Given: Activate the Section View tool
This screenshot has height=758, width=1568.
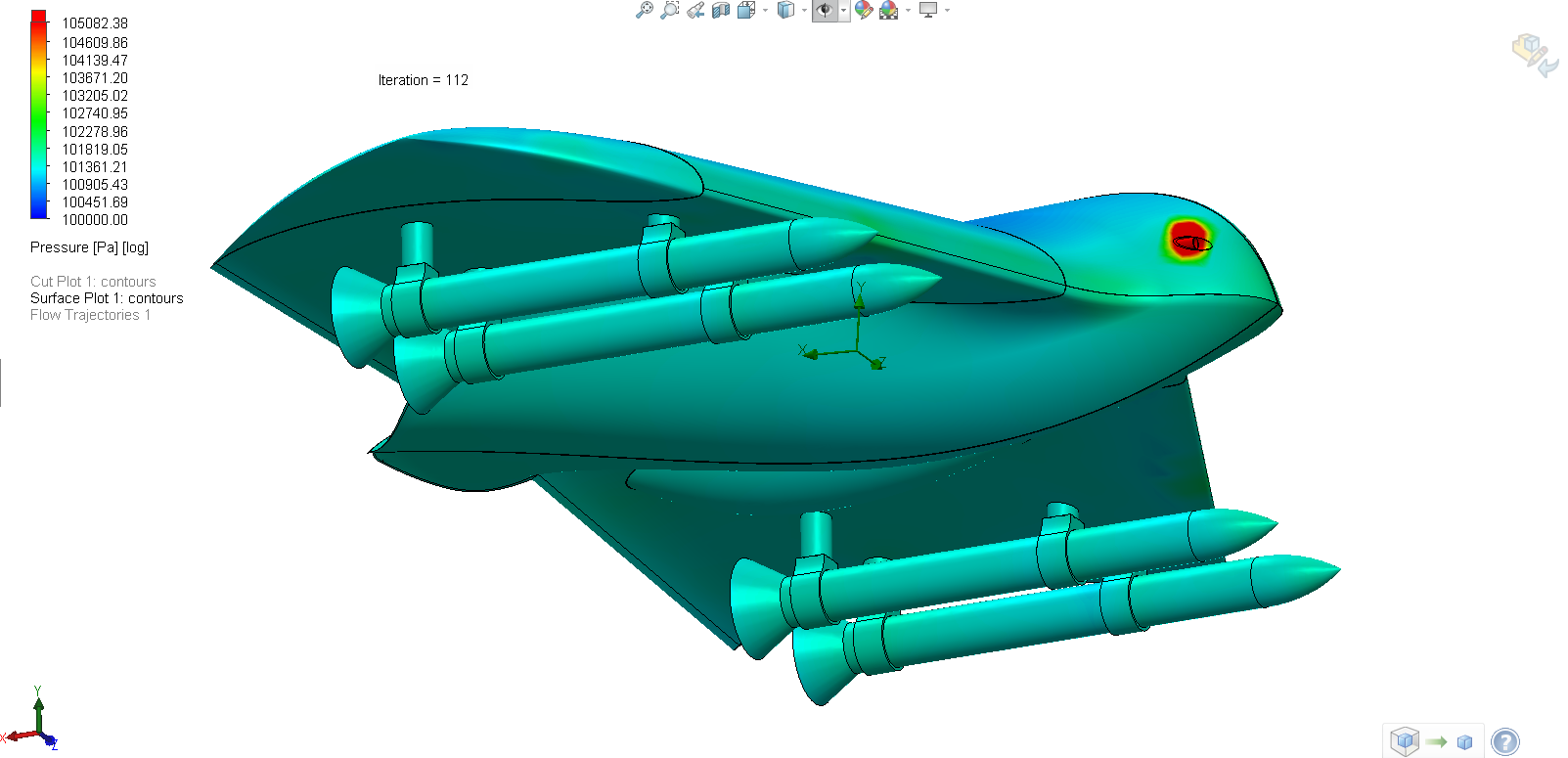Looking at the screenshot, I should [x=721, y=10].
